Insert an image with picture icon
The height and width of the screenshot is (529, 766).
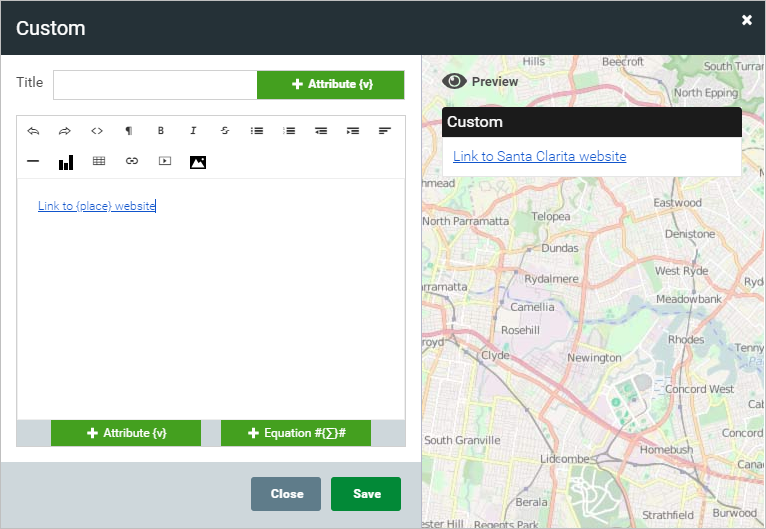tap(198, 162)
